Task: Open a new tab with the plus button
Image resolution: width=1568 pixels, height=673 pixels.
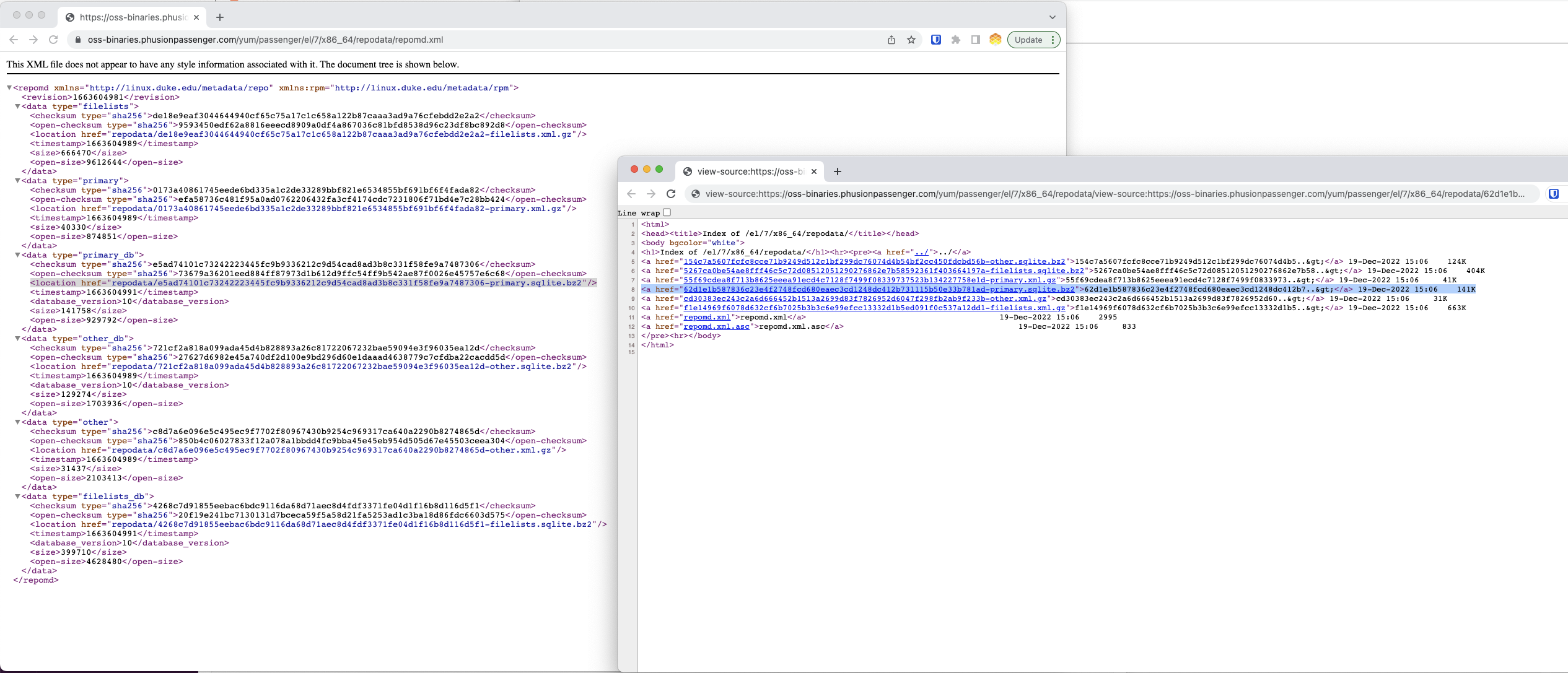Action: [220, 17]
